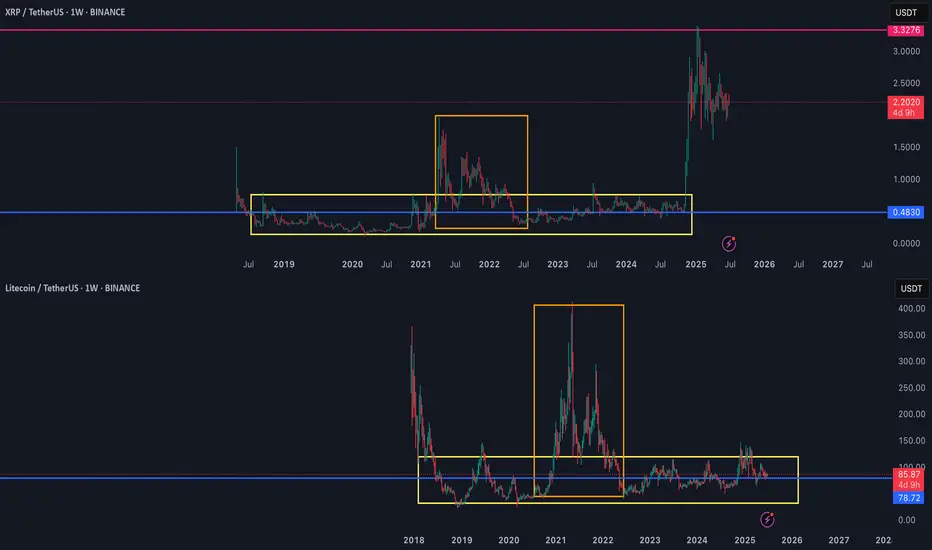The width and height of the screenshot is (932, 550).
Task: Click 400.00 on Litecoin price scale
Action: point(911,309)
